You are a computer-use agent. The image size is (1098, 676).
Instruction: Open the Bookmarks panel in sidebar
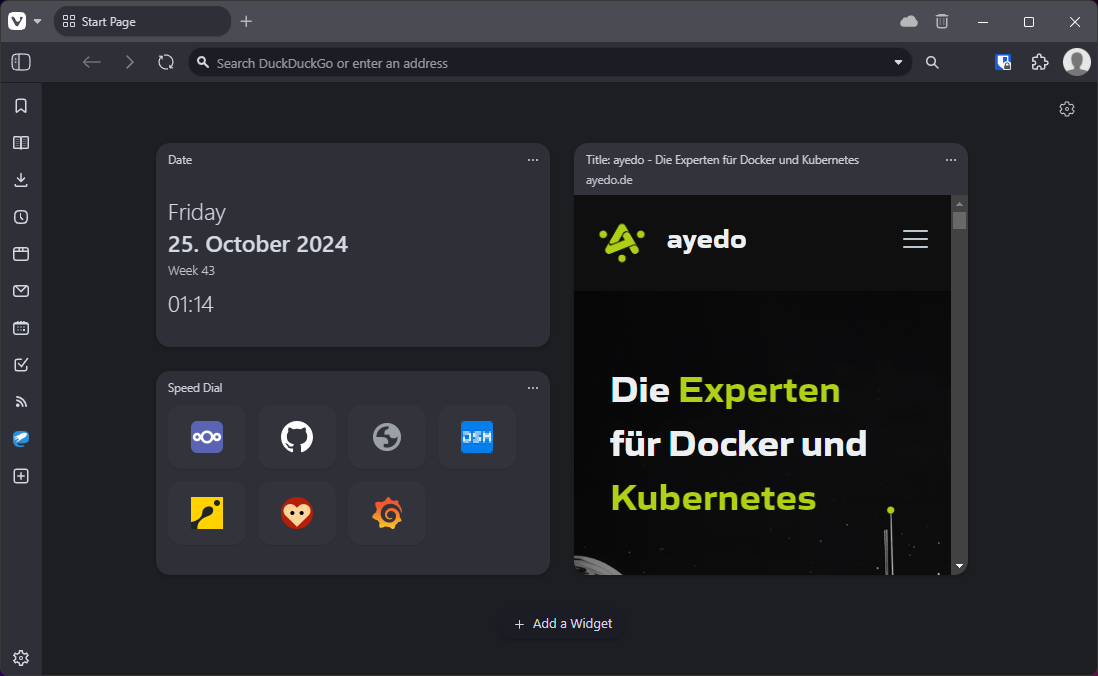(21, 106)
